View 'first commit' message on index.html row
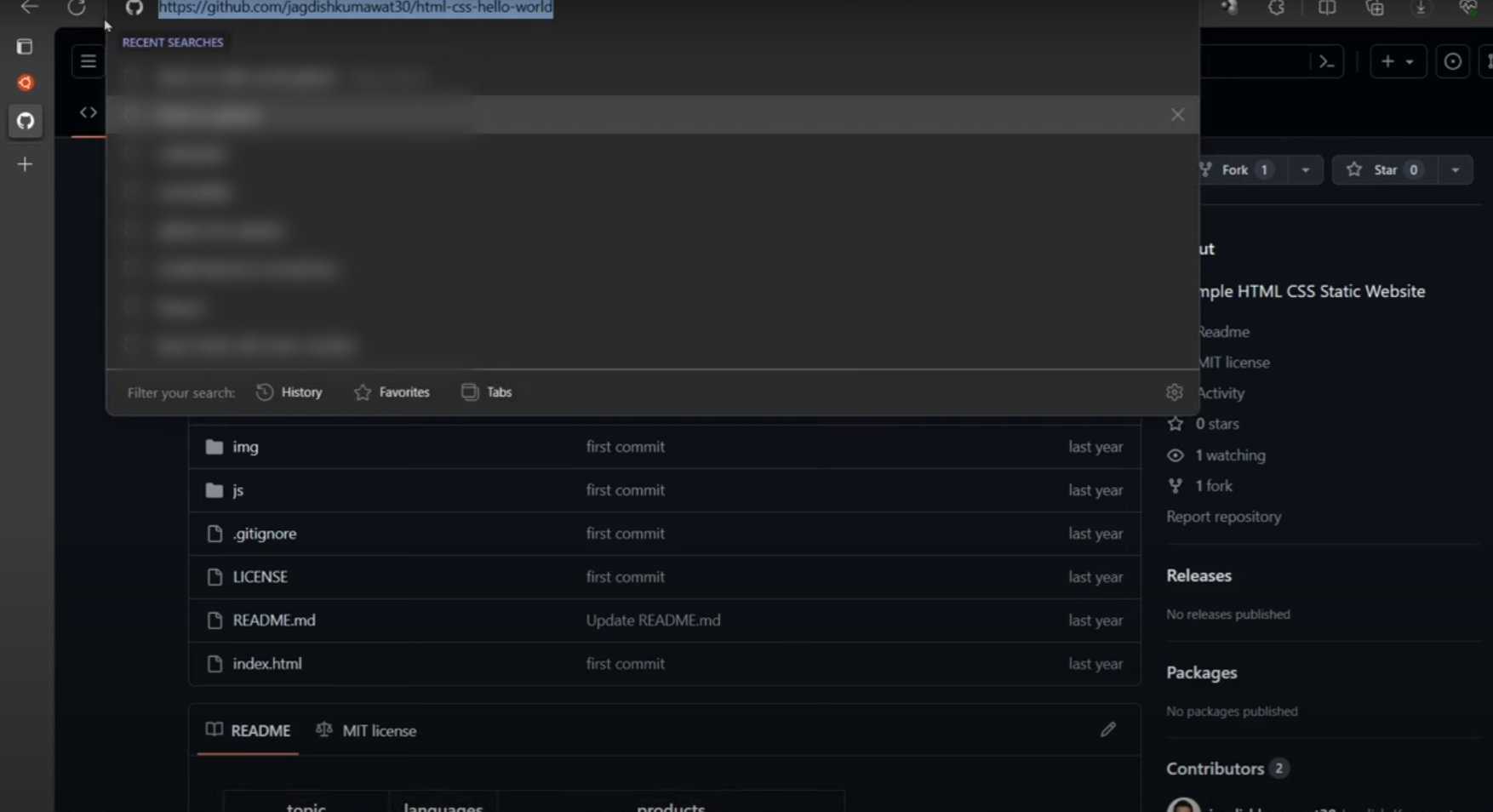The image size is (1493, 812). click(x=626, y=664)
